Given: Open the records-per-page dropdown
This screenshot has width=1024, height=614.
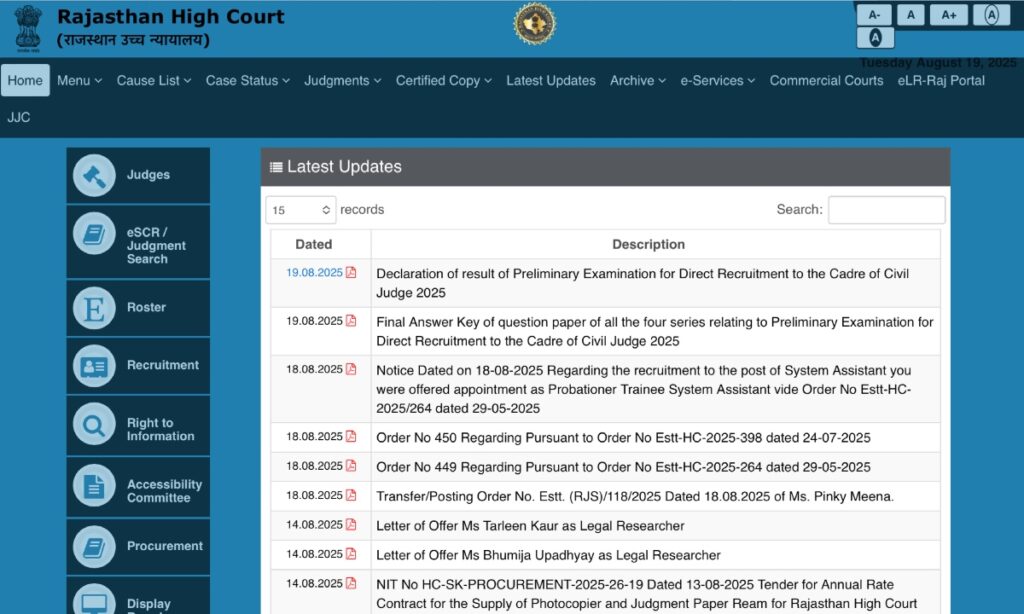Looking at the screenshot, I should pos(300,210).
